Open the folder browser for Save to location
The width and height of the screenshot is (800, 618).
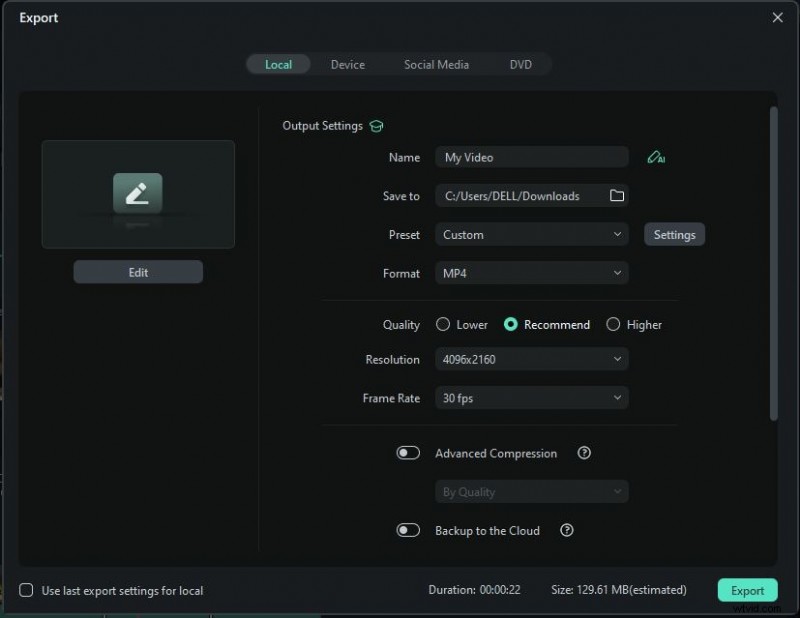[x=617, y=196]
